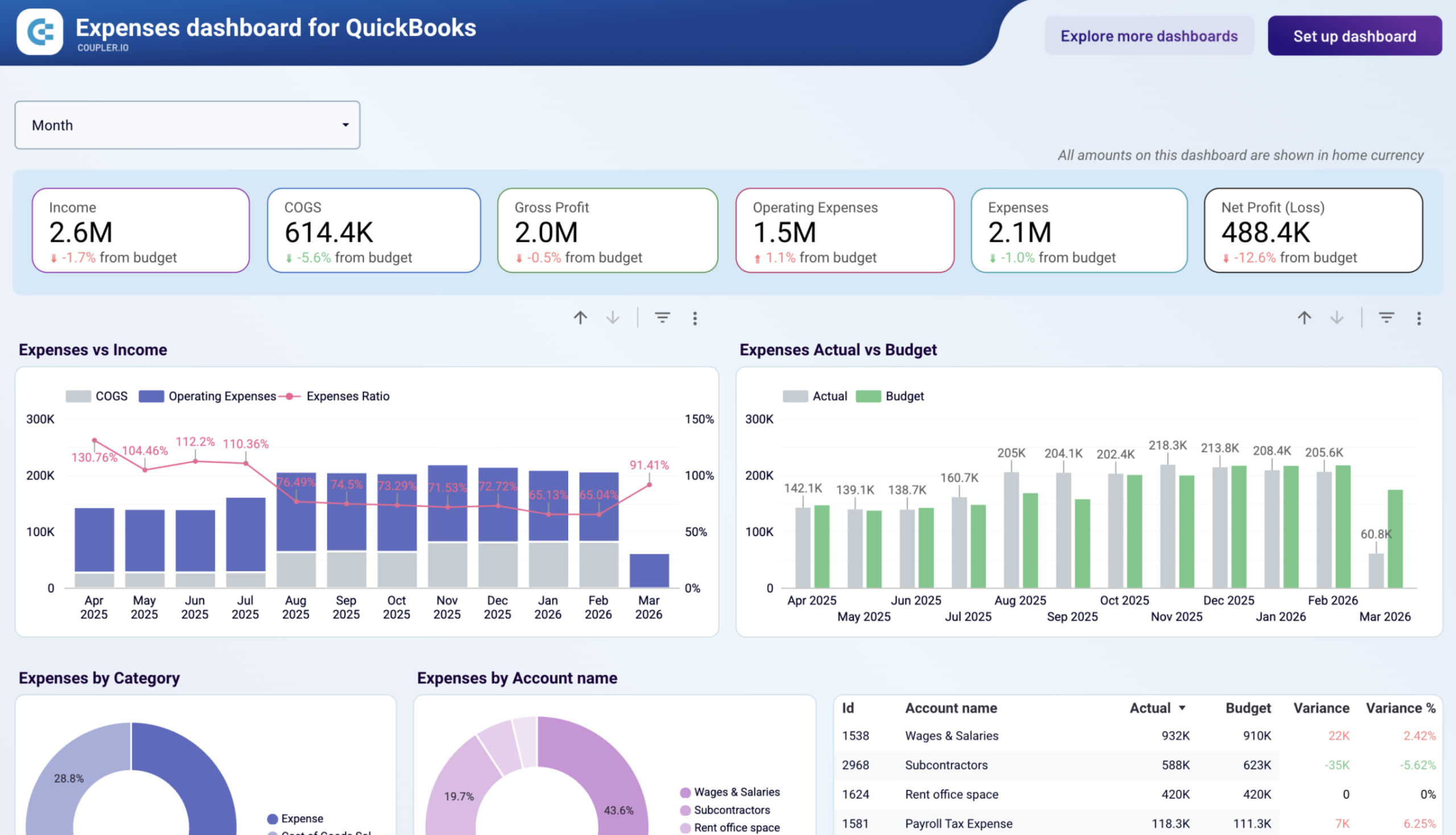Open the three-dot menu above Expenses vs Income chart
The image size is (1456, 835).
[694, 318]
